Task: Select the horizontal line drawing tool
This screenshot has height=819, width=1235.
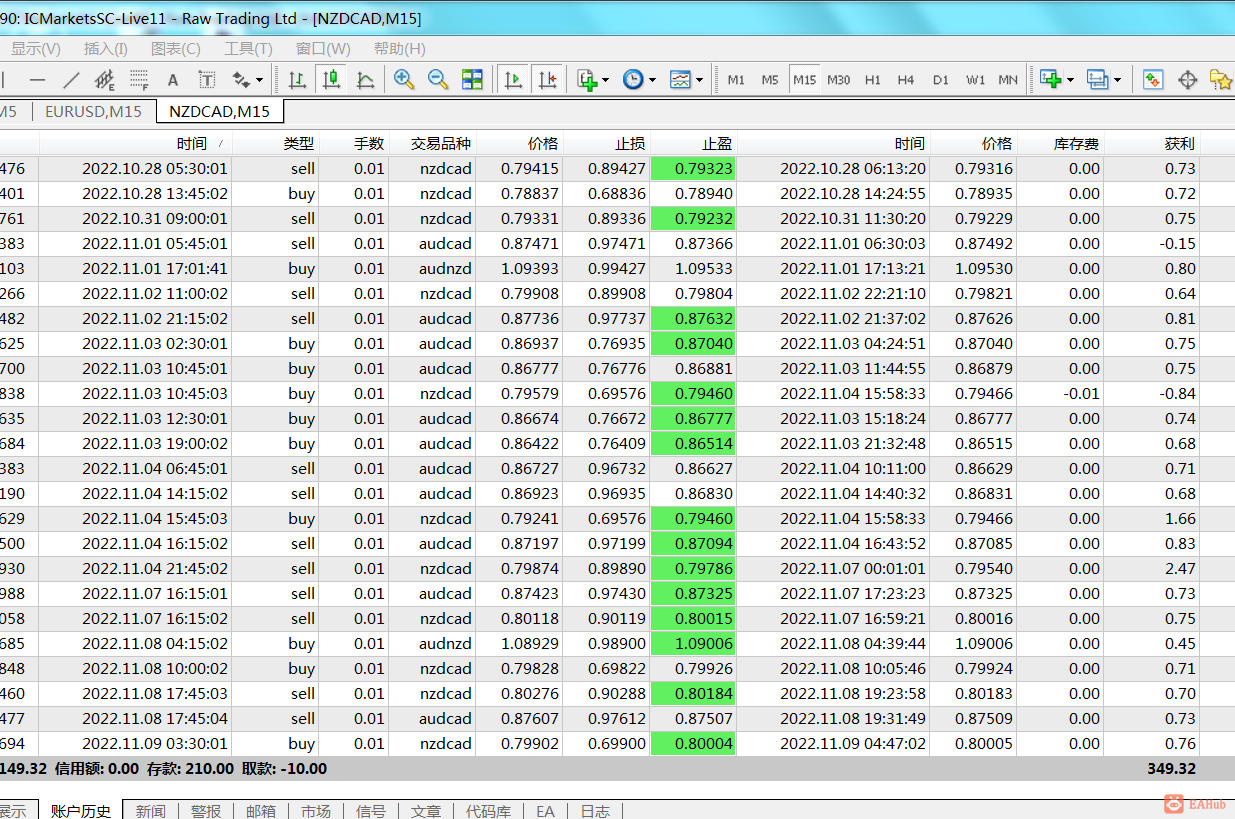Action: click(38, 80)
